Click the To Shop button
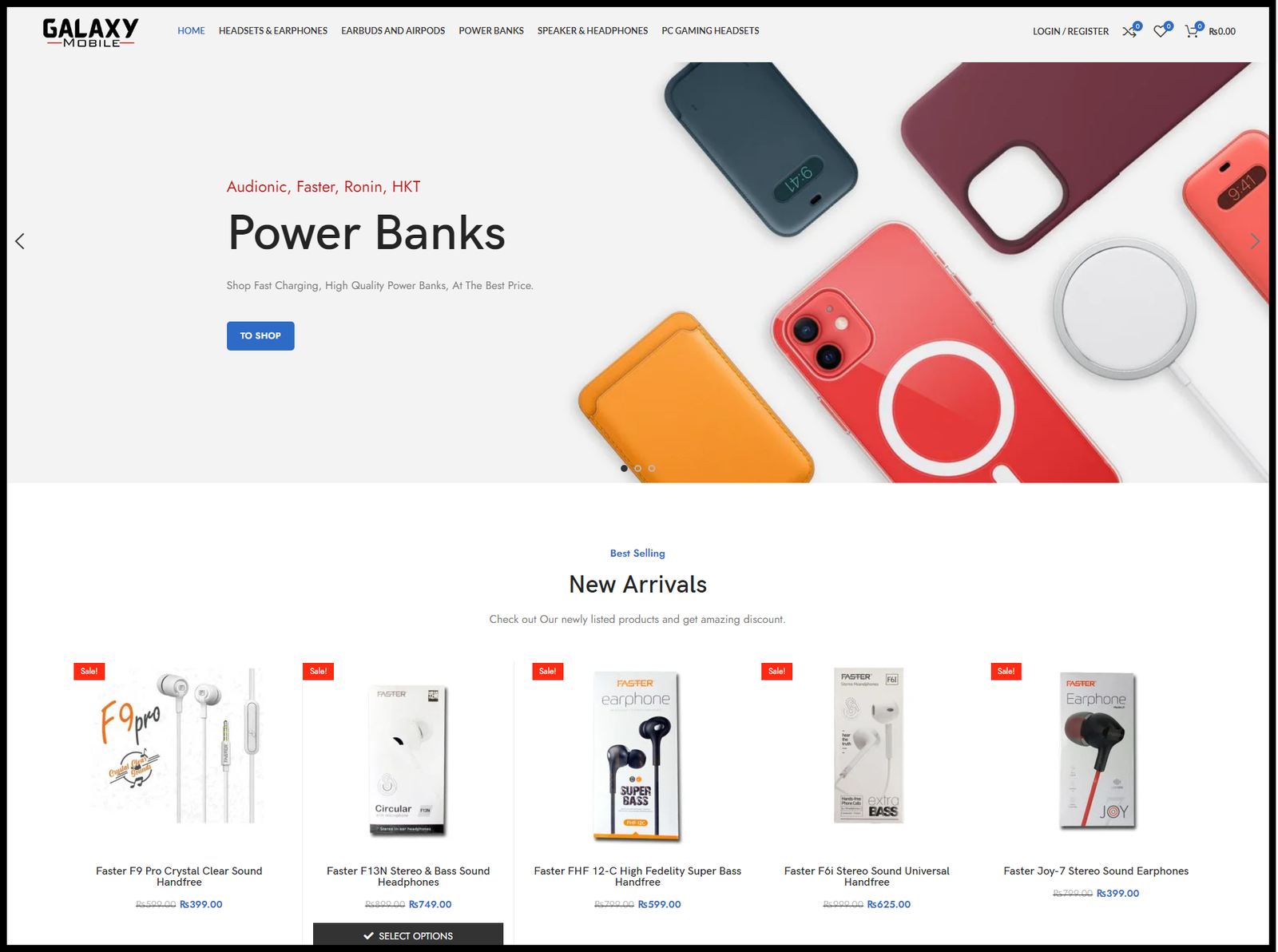 (x=260, y=336)
